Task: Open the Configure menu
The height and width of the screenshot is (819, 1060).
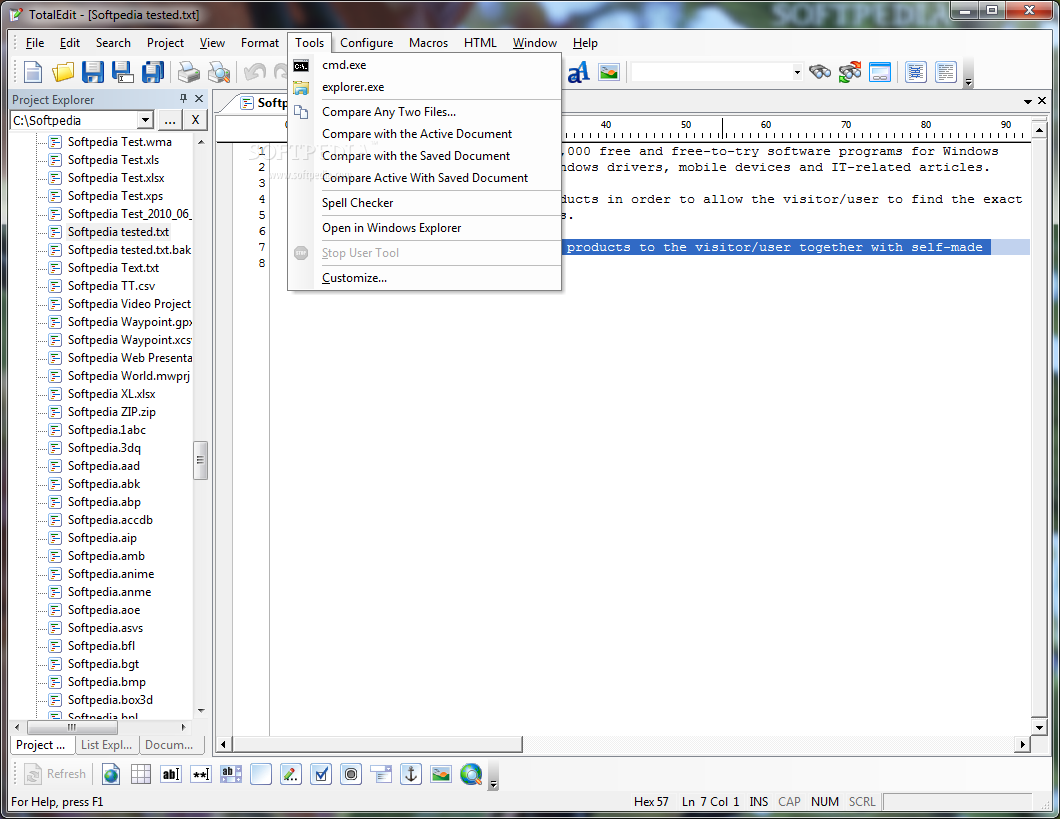Action: click(366, 43)
